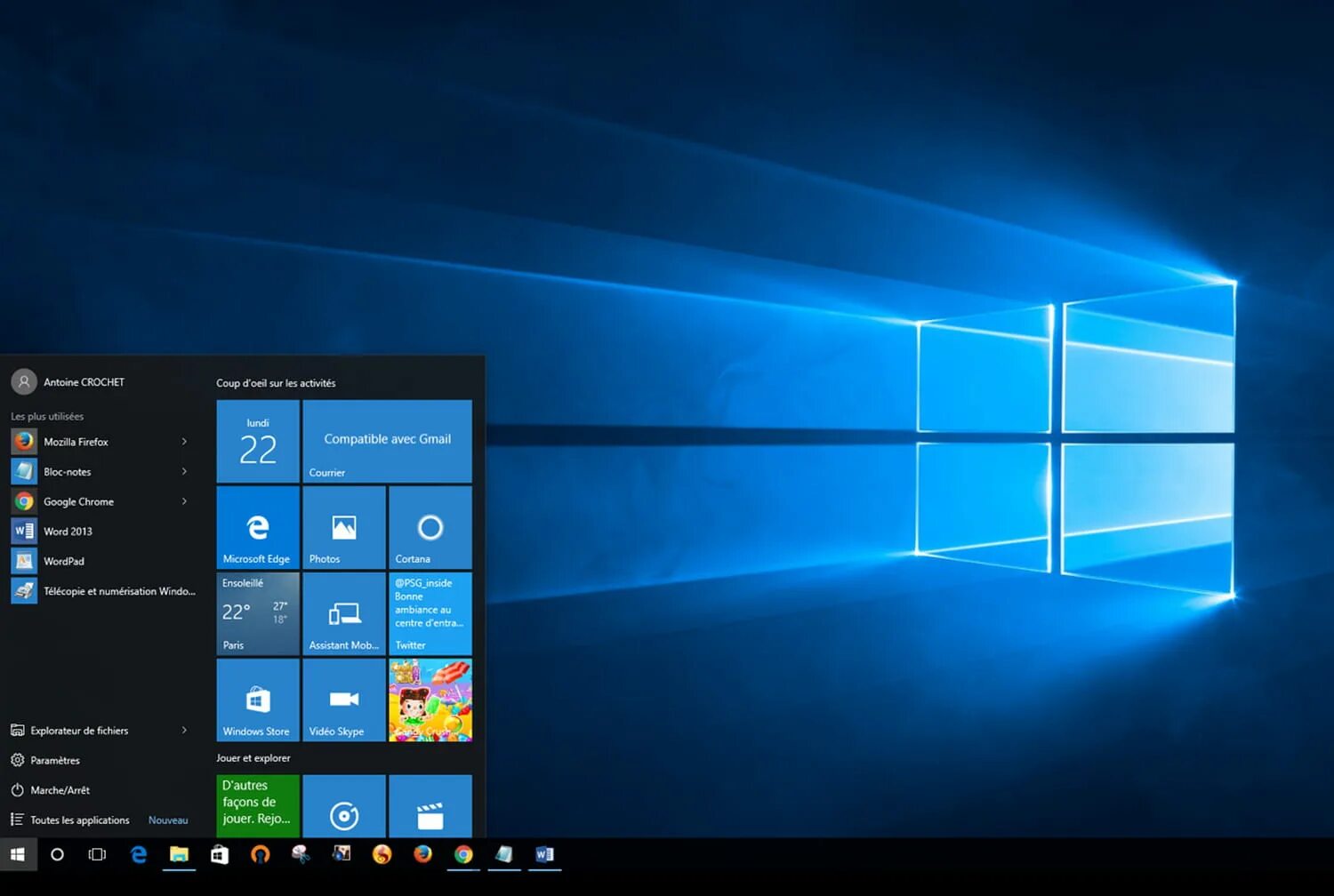Expand Explorateur de fichiers arrow

tap(184, 731)
